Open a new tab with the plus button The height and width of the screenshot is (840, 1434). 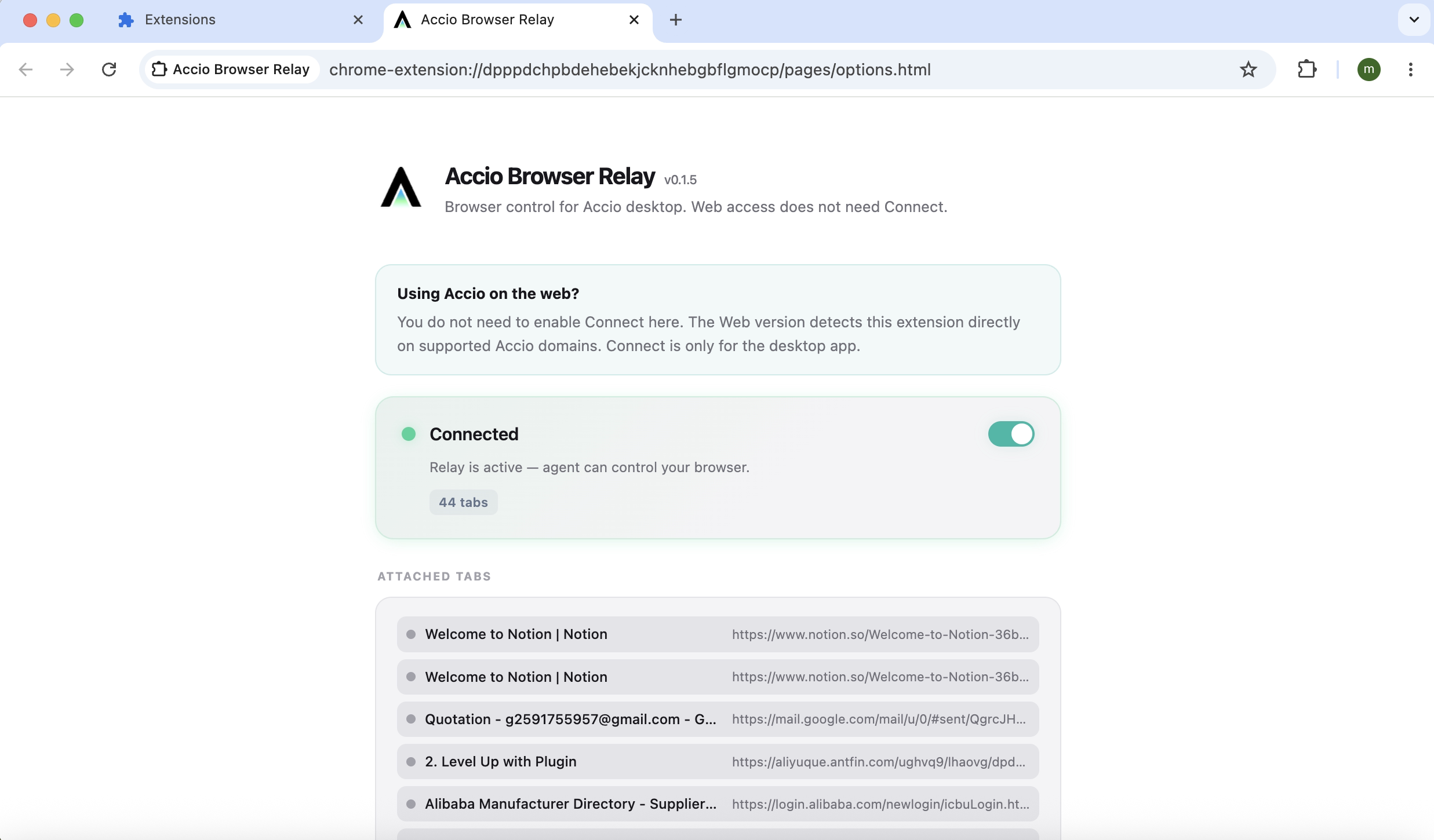675,20
